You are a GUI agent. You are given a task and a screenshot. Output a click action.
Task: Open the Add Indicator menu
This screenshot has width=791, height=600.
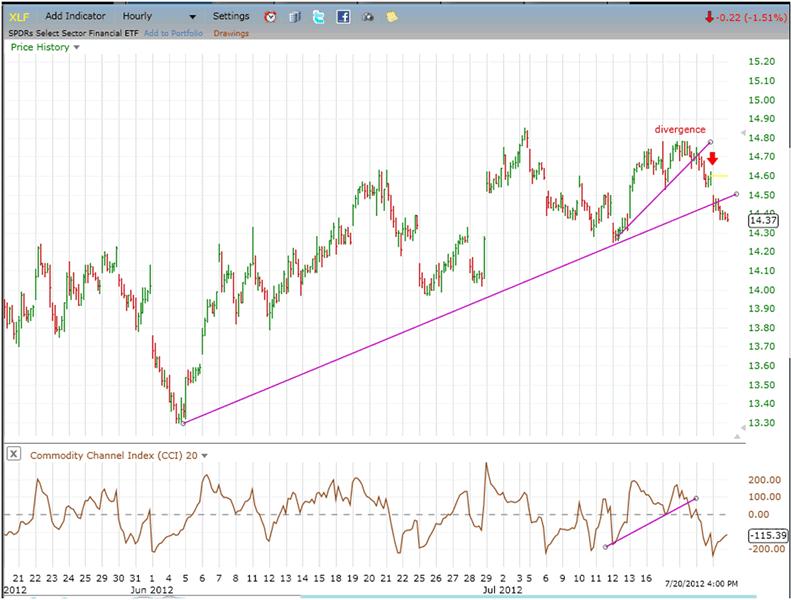point(73,17)
